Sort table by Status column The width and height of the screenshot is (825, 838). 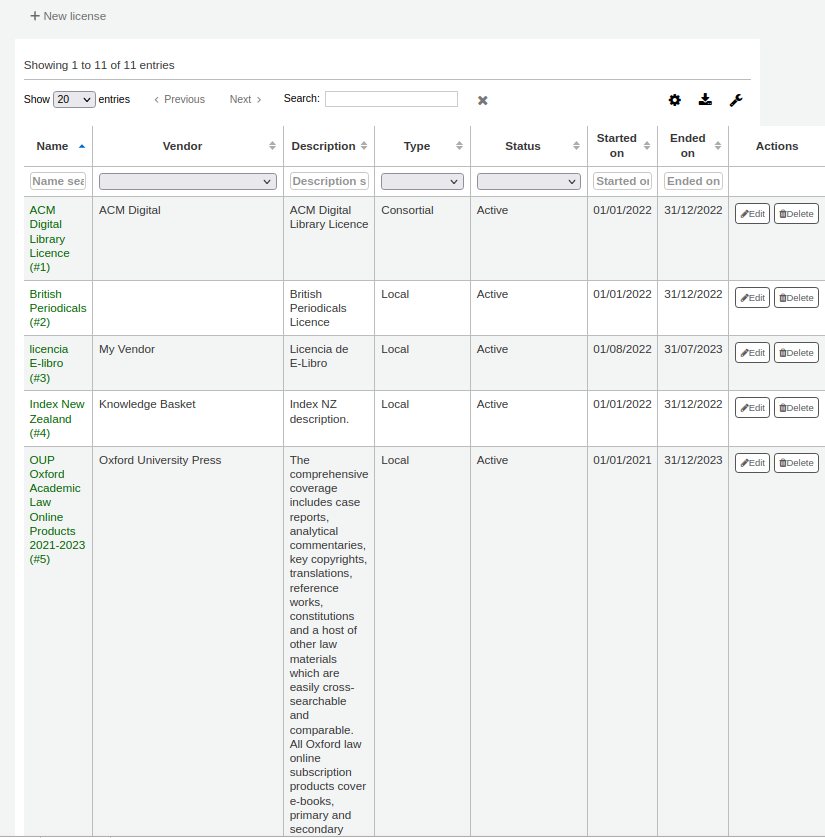pyautogui.click(x=528, y=146)
